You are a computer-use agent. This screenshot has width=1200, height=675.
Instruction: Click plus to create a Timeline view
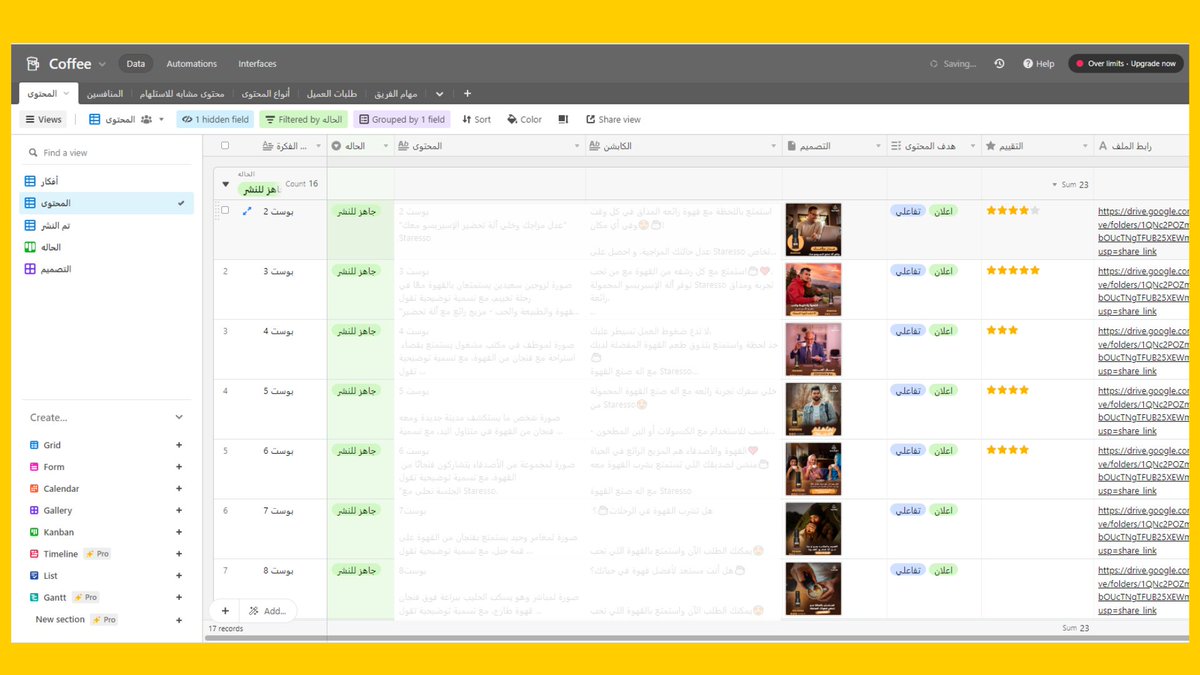(x=179, y=554)
